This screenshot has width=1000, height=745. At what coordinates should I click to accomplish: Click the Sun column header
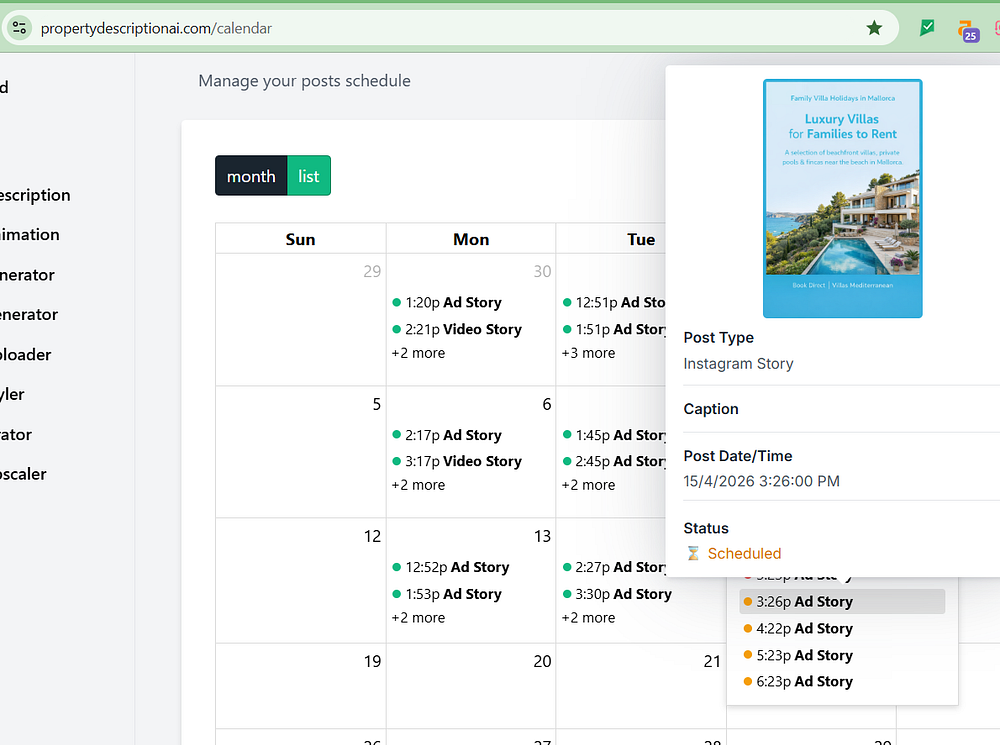click(x=300, y=239)
